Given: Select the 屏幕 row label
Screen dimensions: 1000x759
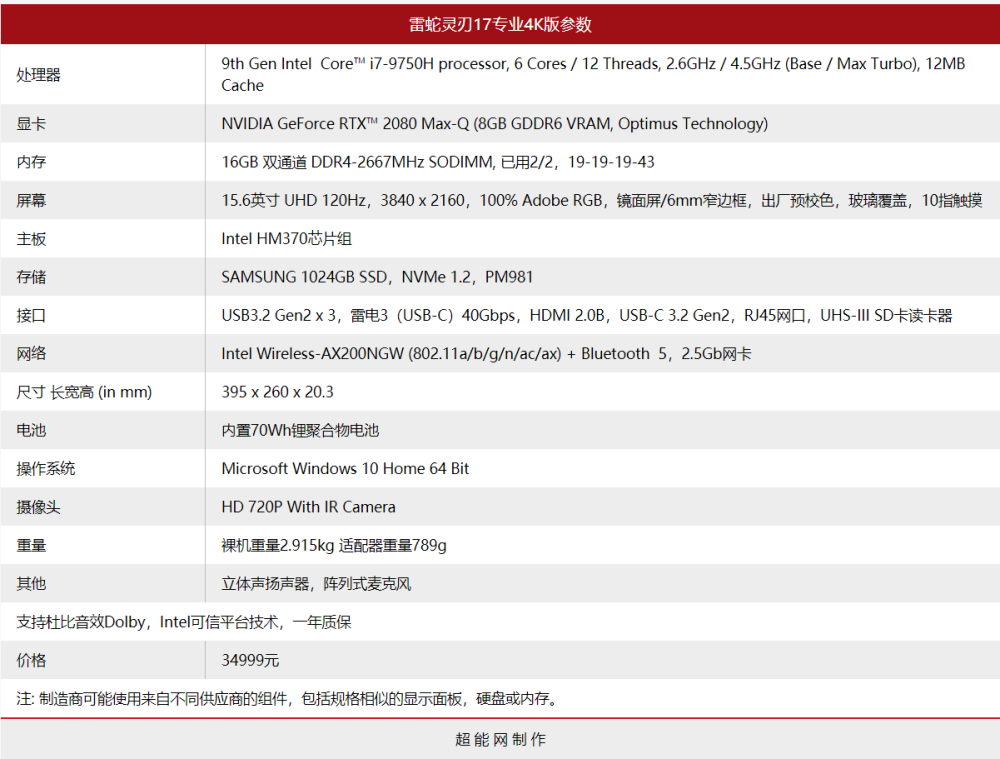Looking at the screenshot, I should coord(31,200).
